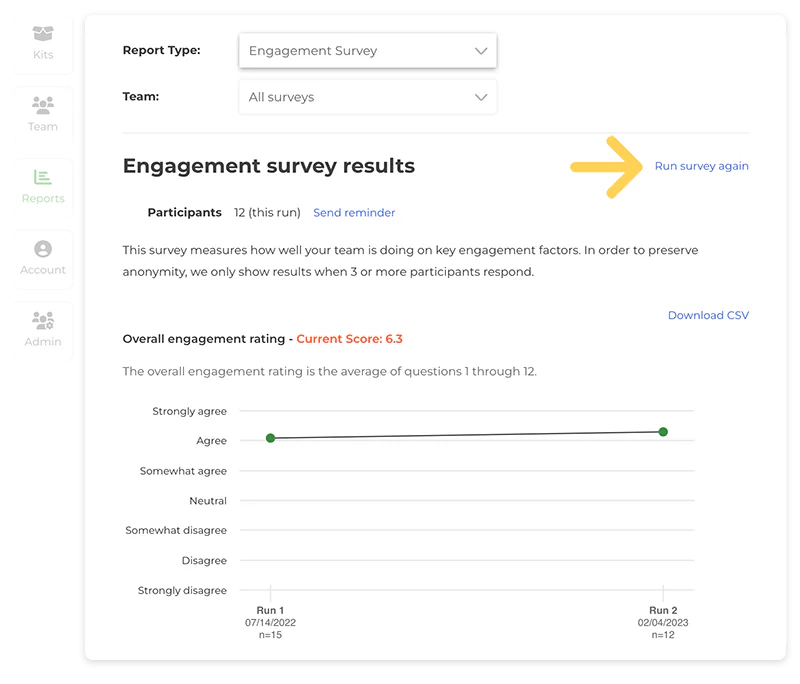Click the Somewhat agree axis label
This screenshot has width=800, height=684.
pyautogui.click(x=183, y=471)
